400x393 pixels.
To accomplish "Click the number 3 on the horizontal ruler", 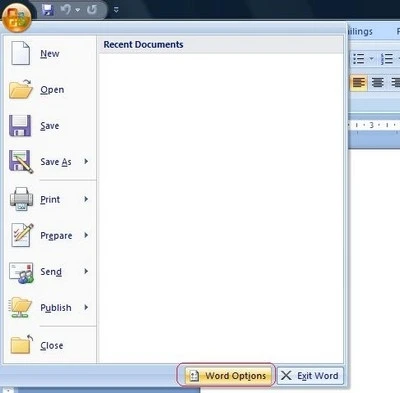I will click(371, 125).
